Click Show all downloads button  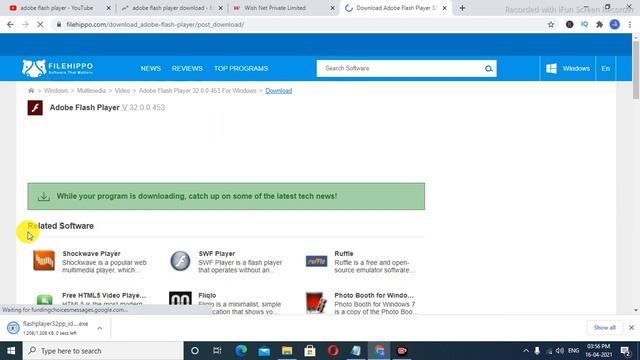click(x=604, y=327)
